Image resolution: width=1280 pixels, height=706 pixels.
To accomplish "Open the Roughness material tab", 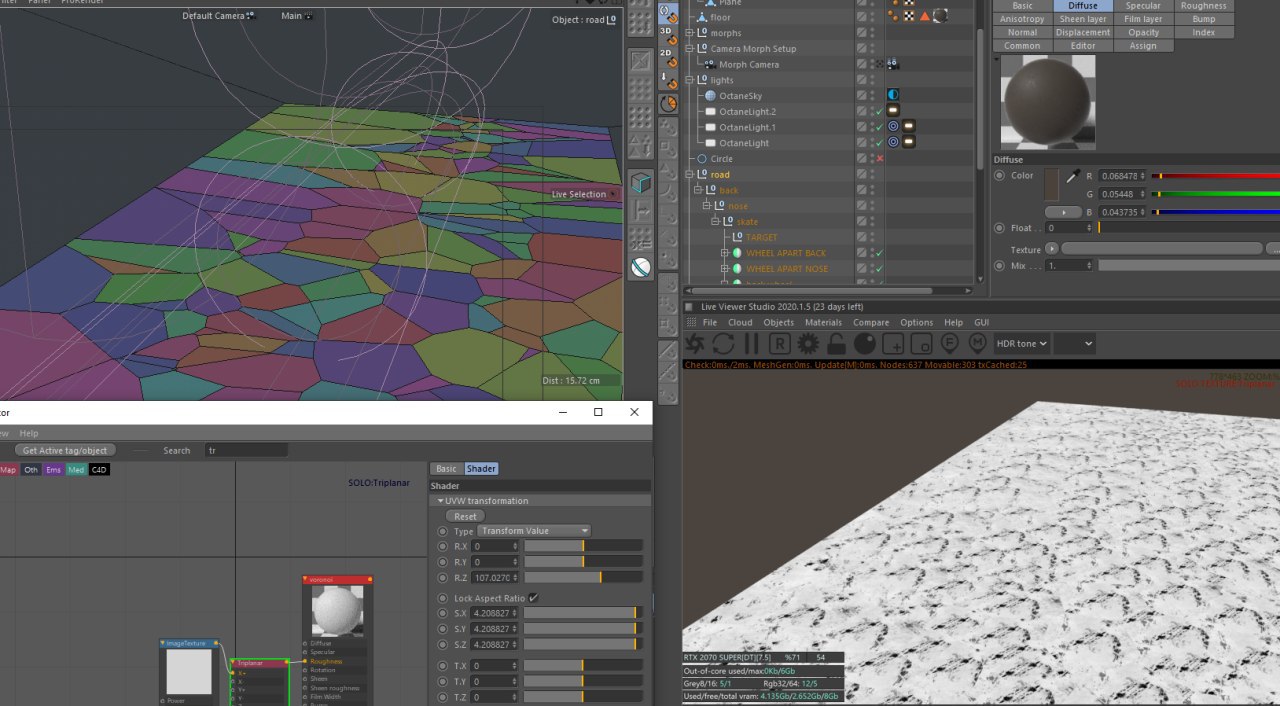I will pyautogui.click(x=1203, y=6).
